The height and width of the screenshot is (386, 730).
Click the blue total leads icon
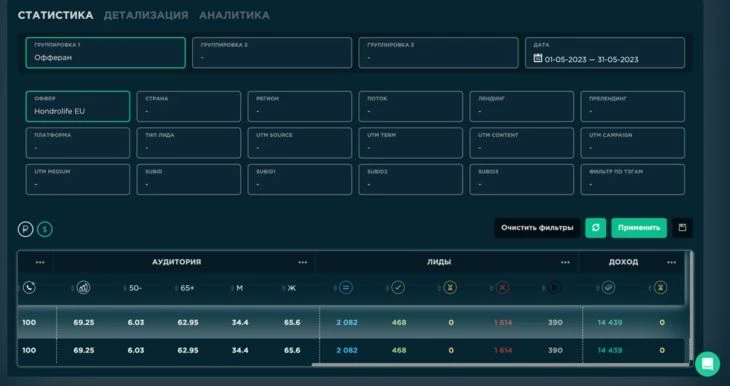(346, 288)
